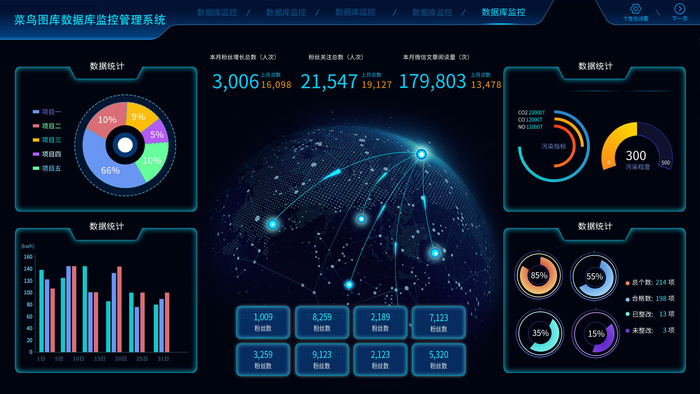
Task: Select the 7,123 粉丝数 tile
Action: [x=438, y=322]
